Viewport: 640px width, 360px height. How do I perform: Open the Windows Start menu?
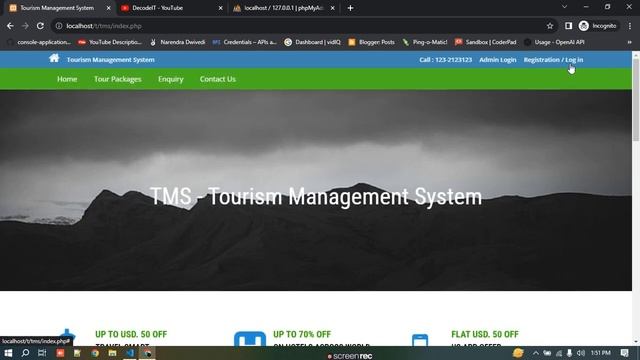coord(8,353)
